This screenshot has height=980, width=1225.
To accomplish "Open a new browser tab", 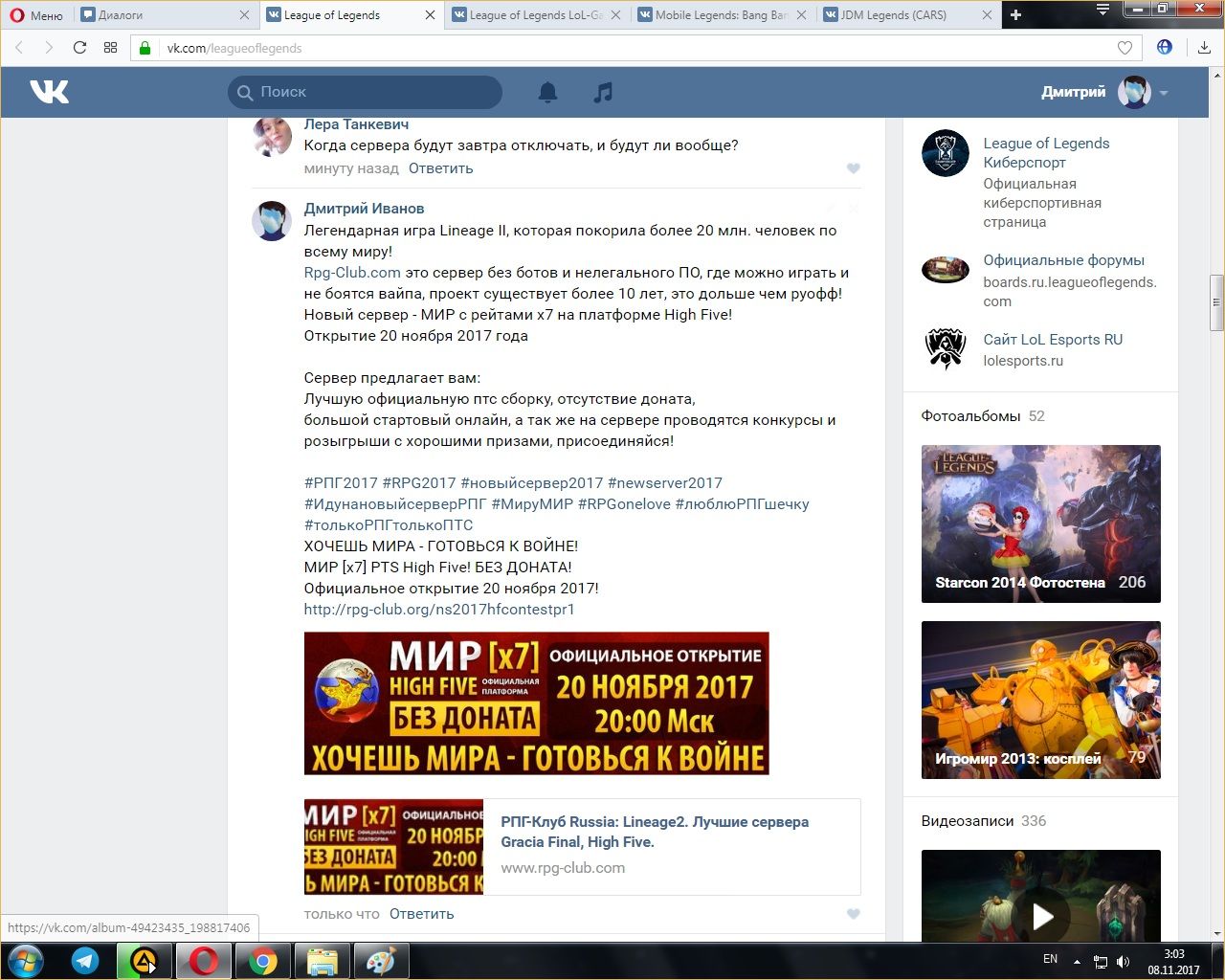I will (x=1016, y=14).
